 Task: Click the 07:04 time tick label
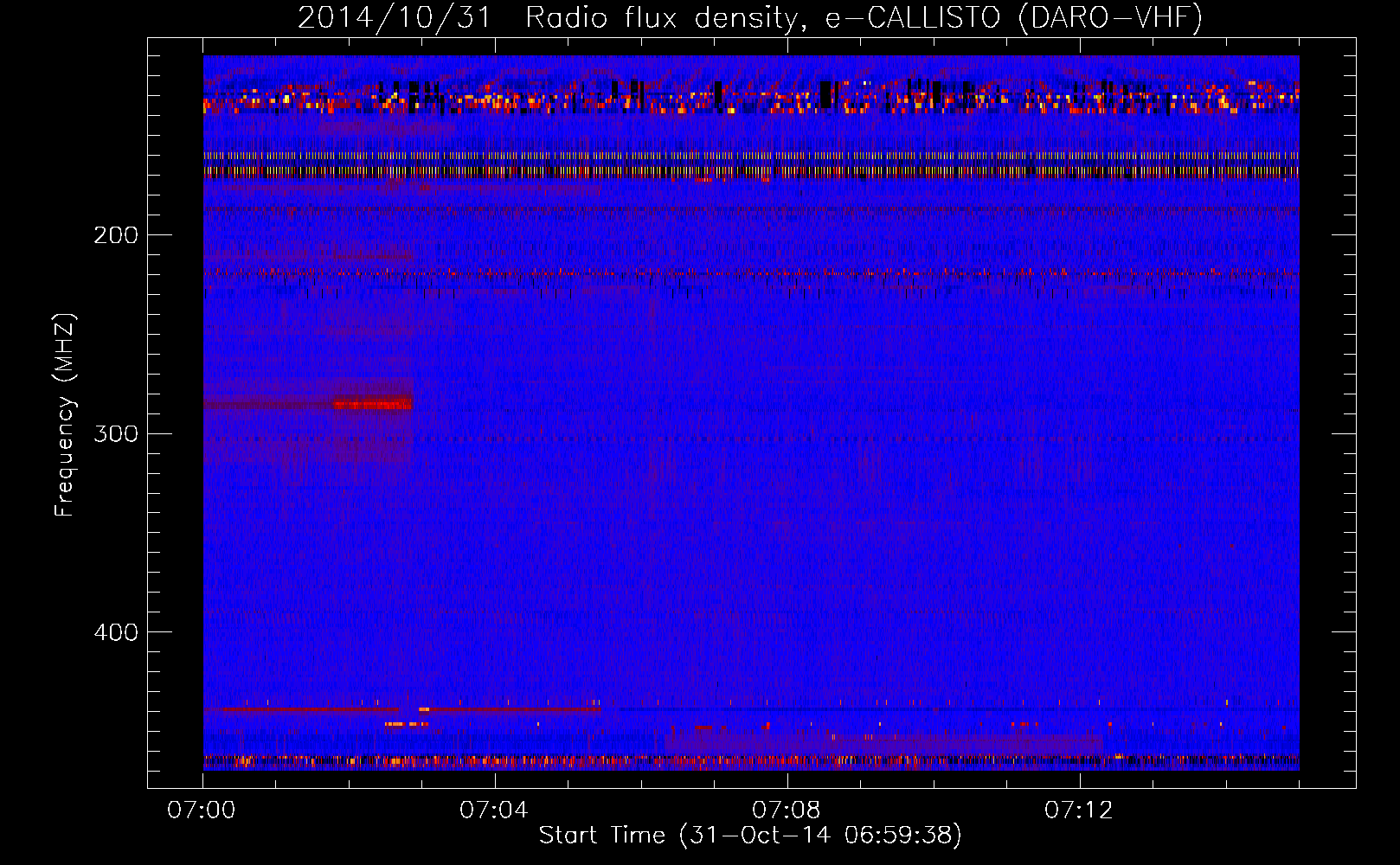pos(494,811)
